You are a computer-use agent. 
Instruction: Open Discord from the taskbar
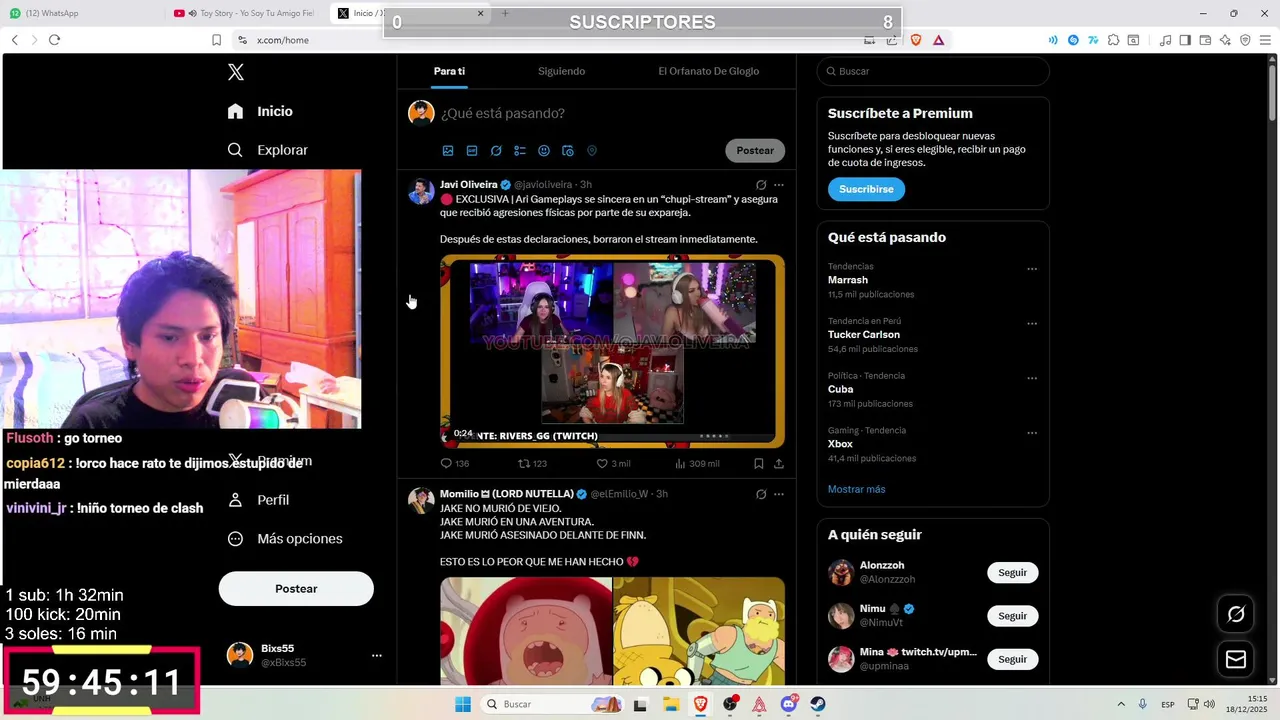pyautogui.click(x=789, y=704)
